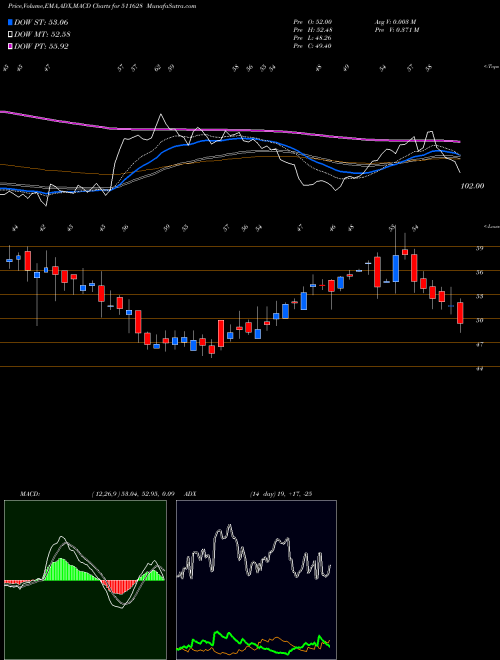Click the white DOW MT legend swatch
500x660 pixels.
click(11, 34)
